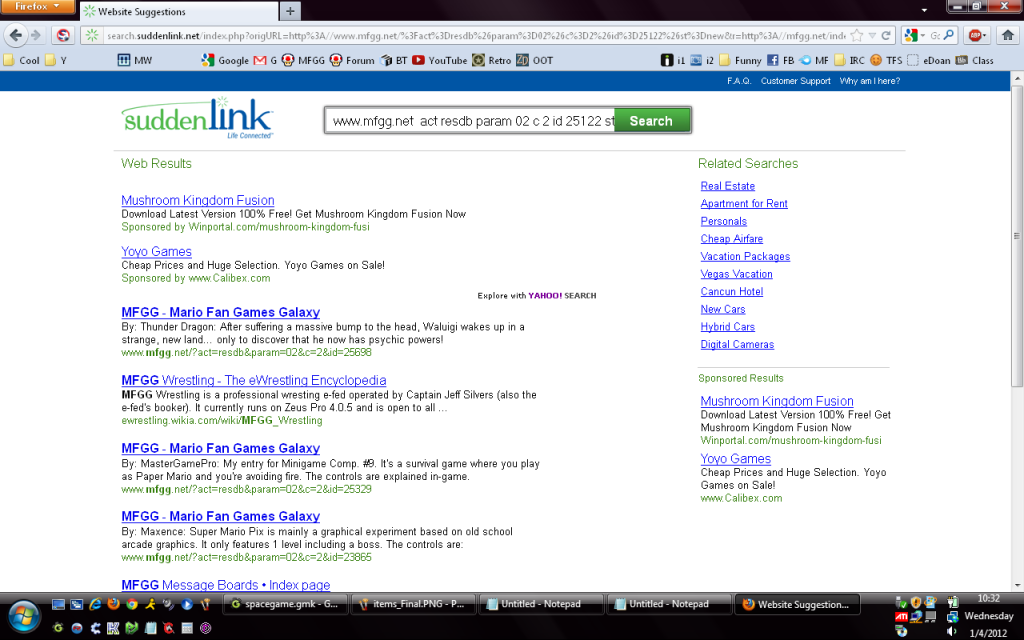Open the address bar history dropdown arrow
The height and width of the screenshot is (640, 1024).
[873, 35]
